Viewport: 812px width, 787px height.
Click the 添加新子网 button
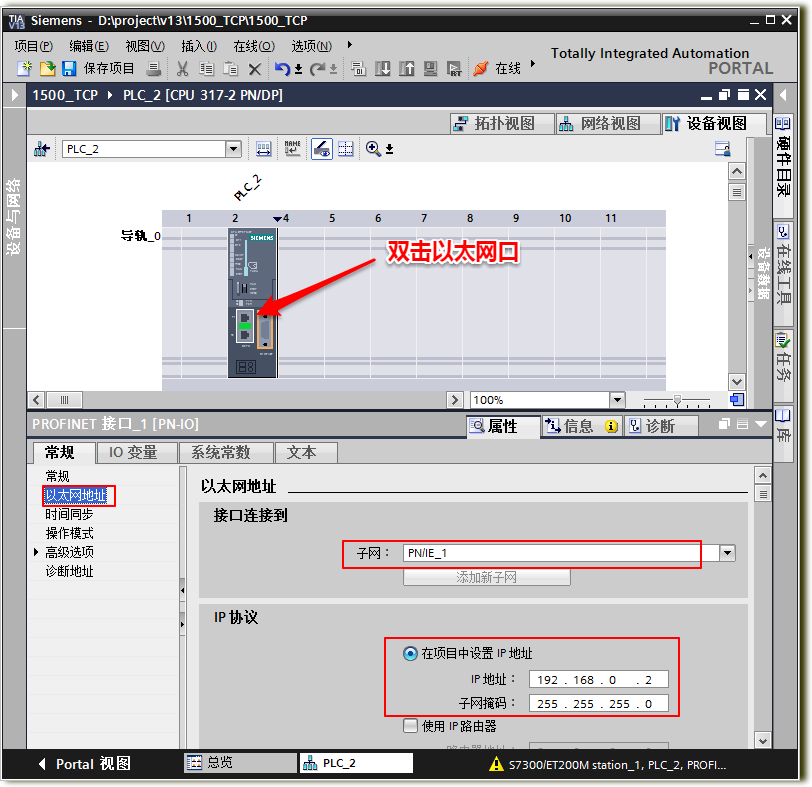tap(487, 577)
